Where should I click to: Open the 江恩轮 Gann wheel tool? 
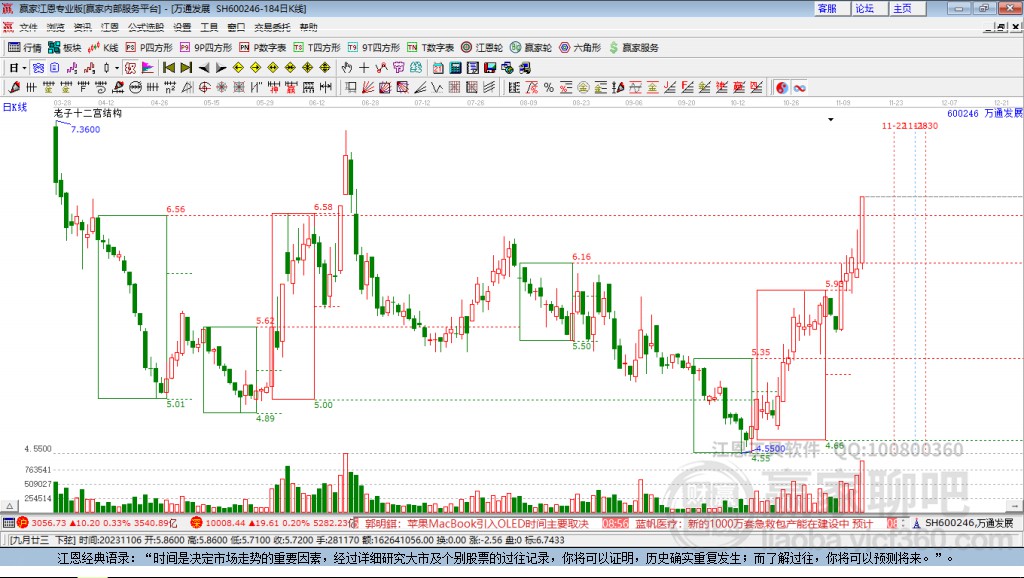click(x=482, y=48)
